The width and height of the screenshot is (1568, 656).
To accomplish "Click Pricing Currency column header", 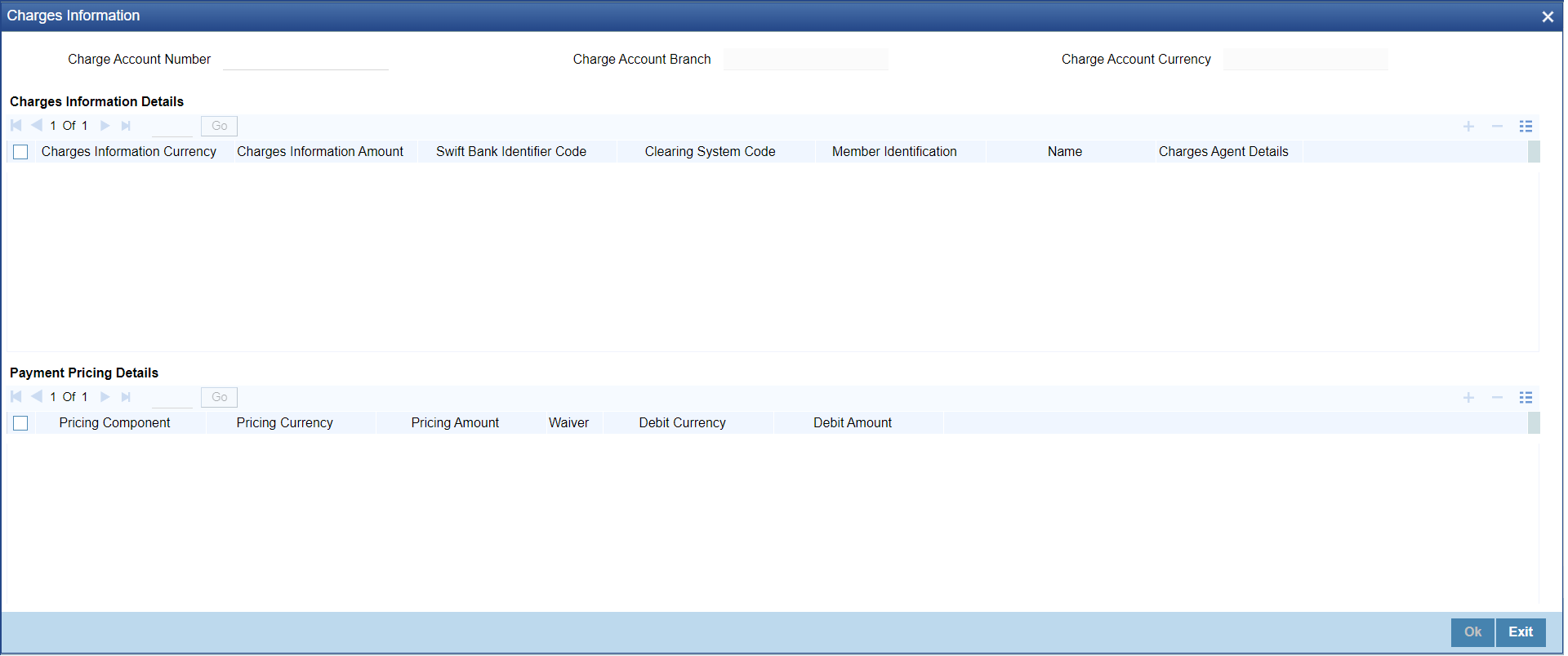I will point(285,423).
